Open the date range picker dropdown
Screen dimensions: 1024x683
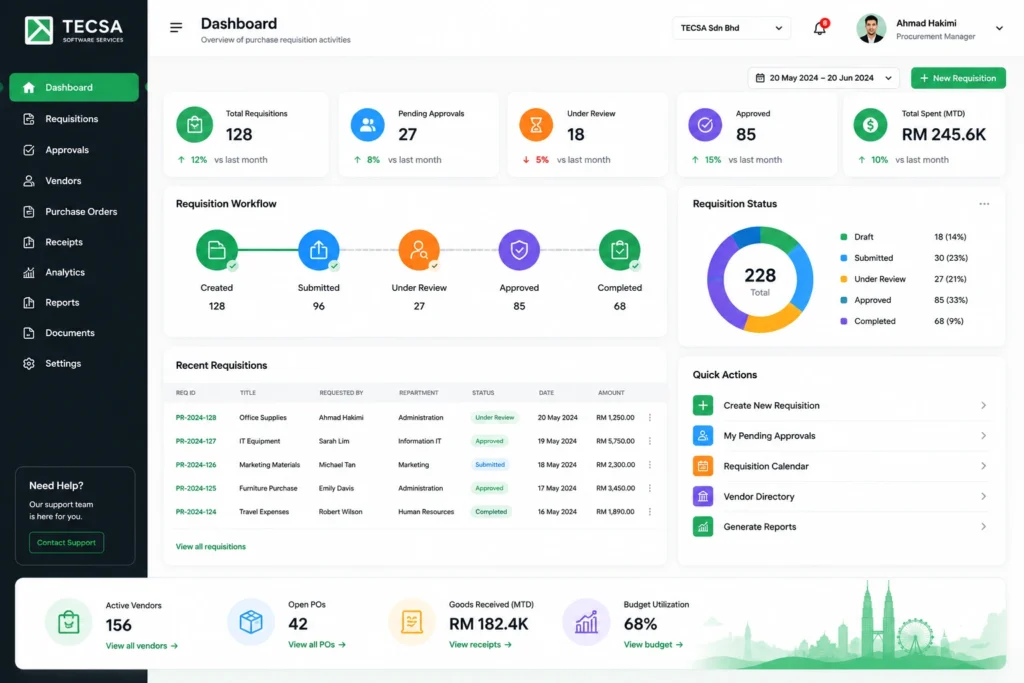tap(824, 78)
